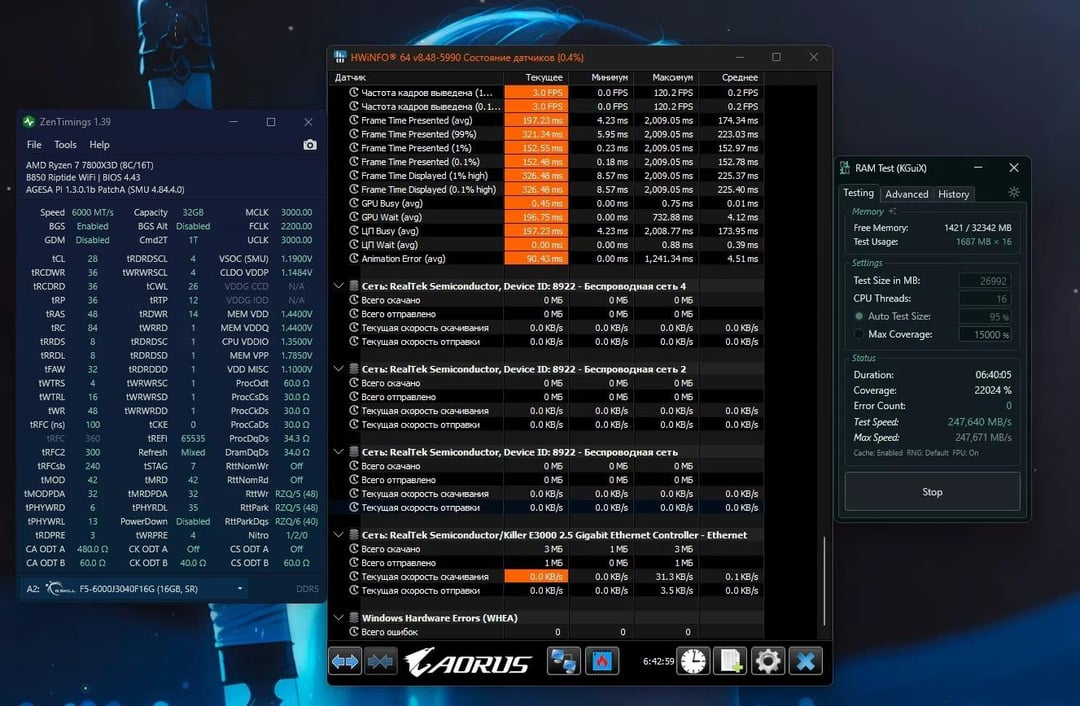
Task: Open the Tools menu in ZenTimings
Action: (65, 145)
